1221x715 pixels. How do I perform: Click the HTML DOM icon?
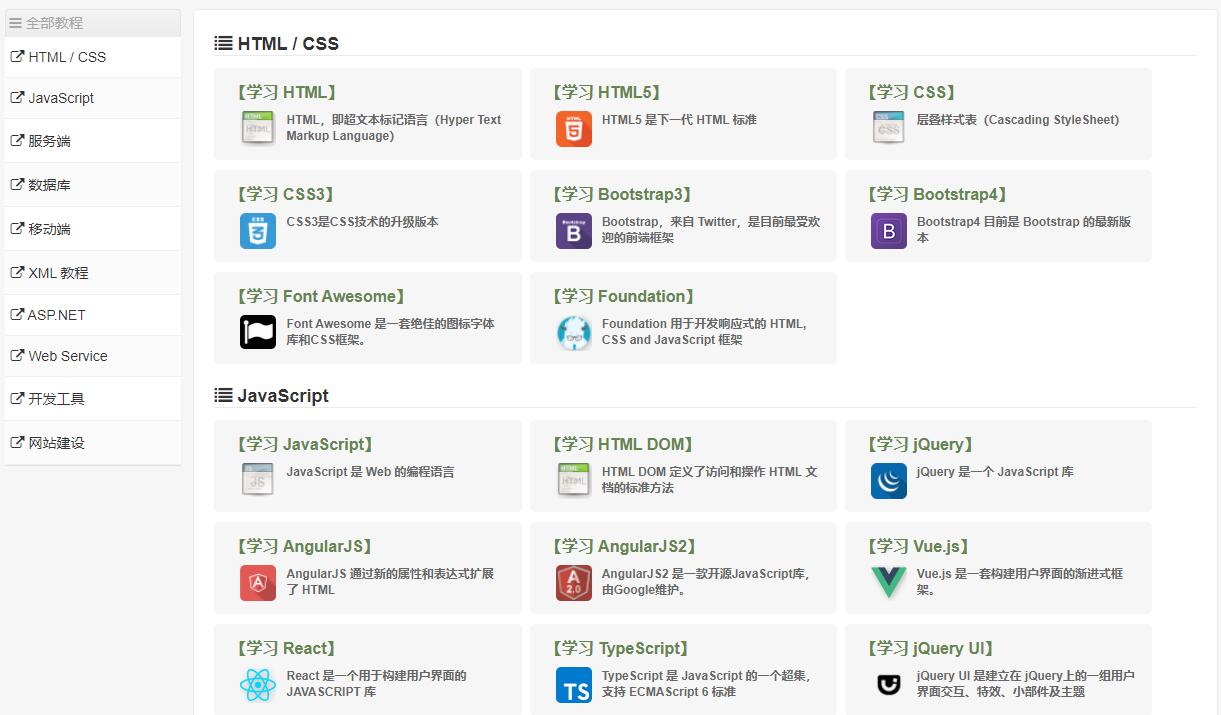[574, 480]
